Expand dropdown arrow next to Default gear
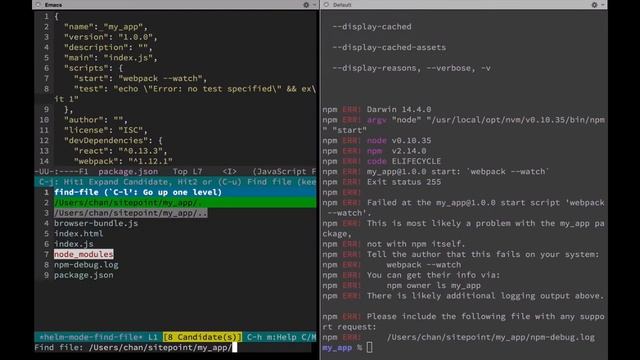The image size is (640, 360). 602,5
